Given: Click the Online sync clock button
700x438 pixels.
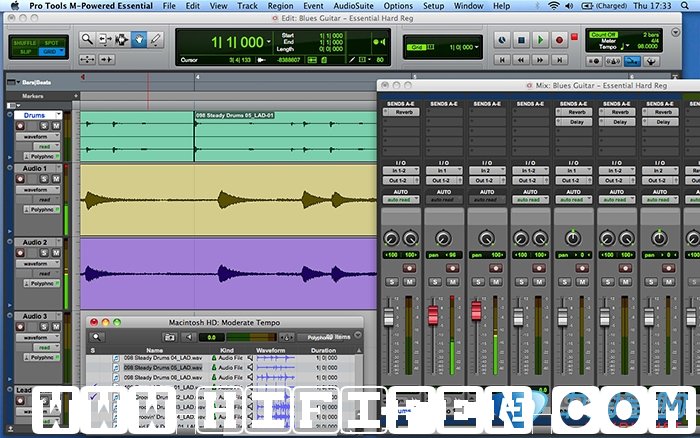Looking at the screenshot, I should tap(502, 40).
